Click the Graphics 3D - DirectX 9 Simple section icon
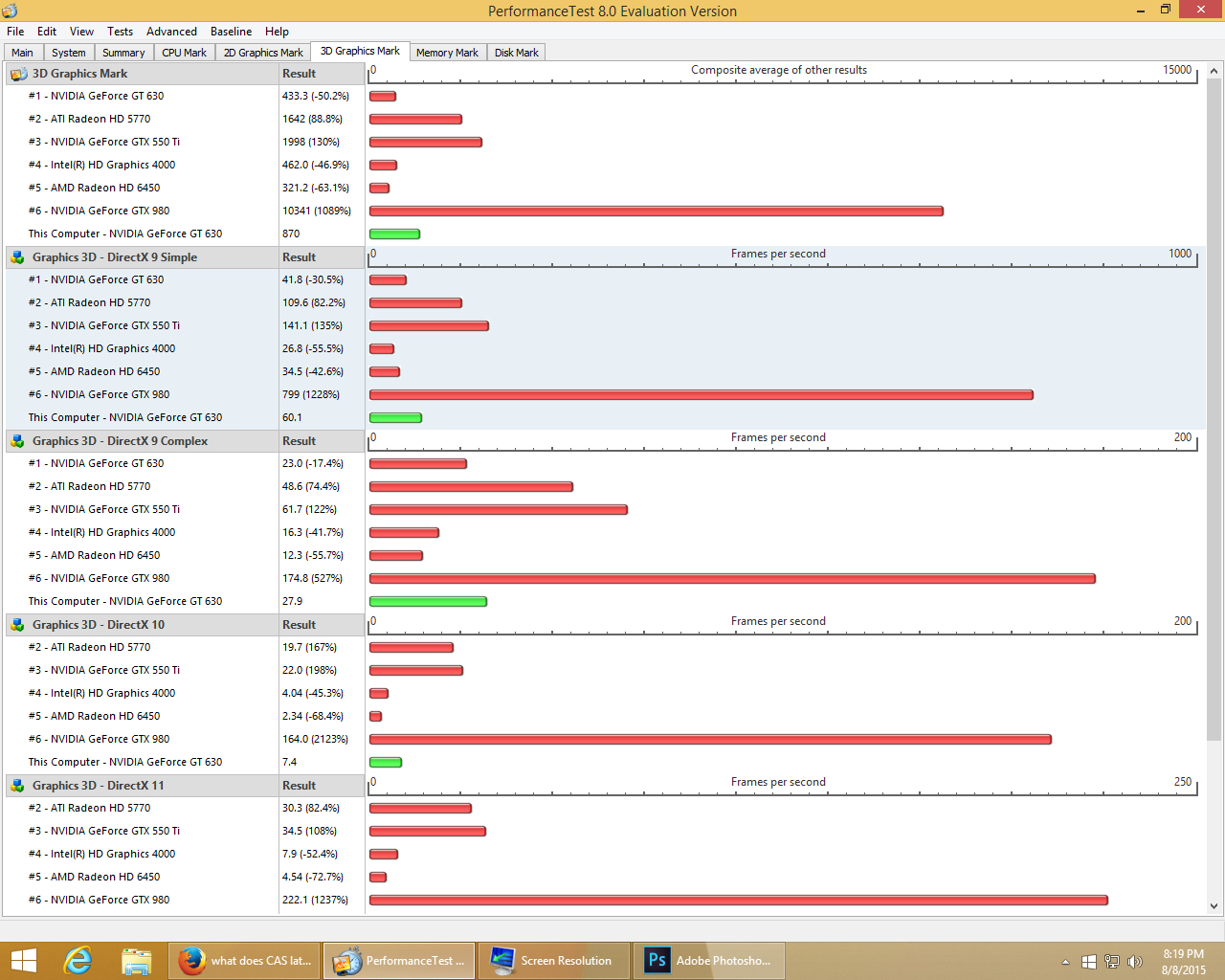 click(18, 257)
